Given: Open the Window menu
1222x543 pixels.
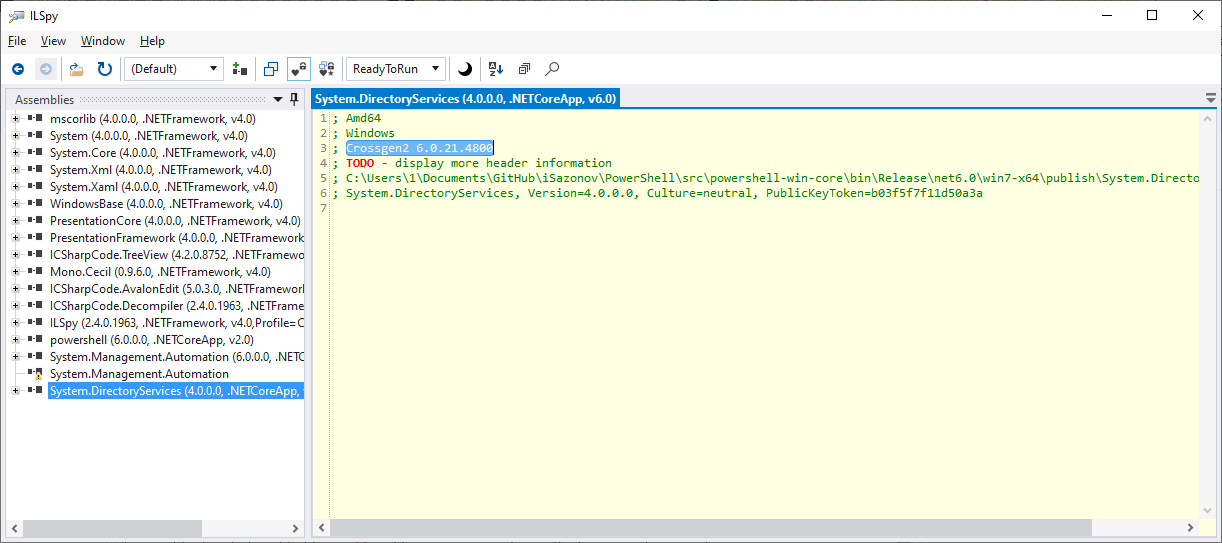Looking at the screenshot, I should pos(103,41).
